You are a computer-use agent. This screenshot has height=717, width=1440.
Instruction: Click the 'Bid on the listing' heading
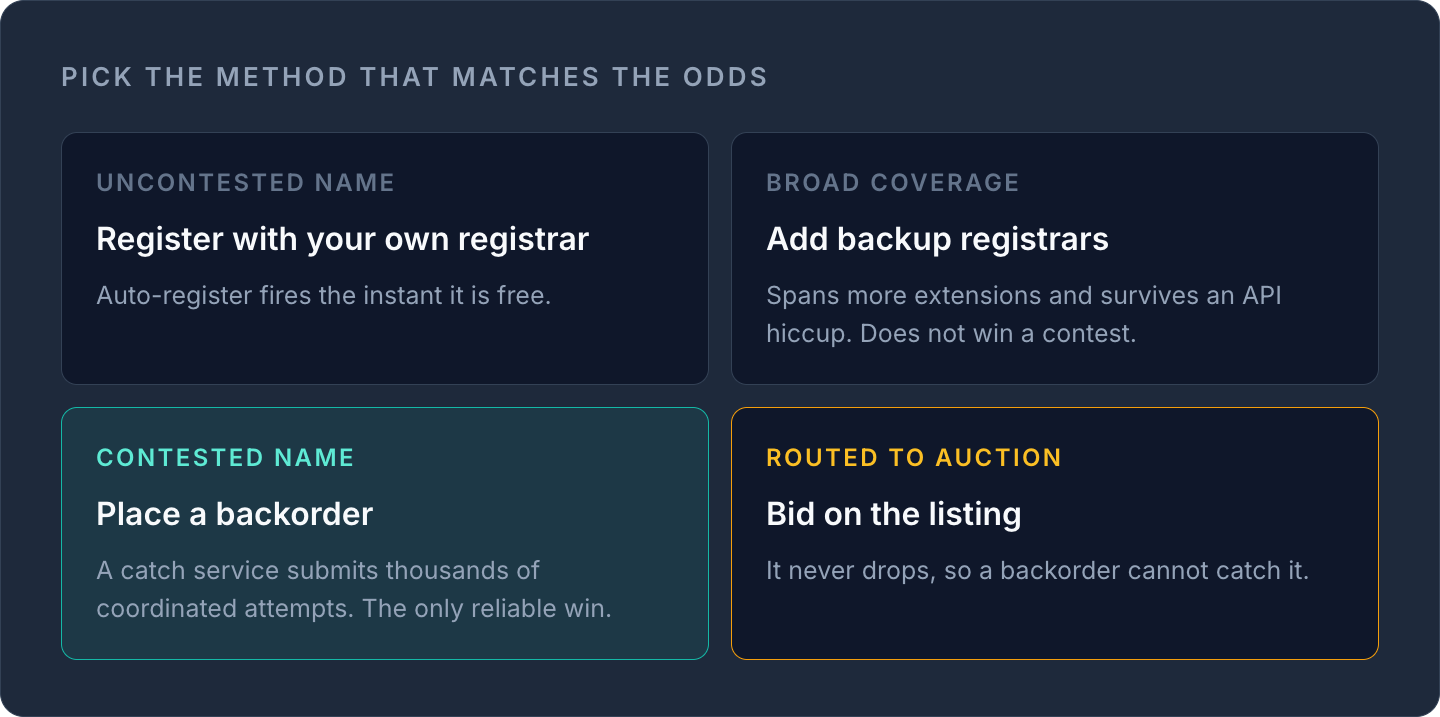tap(894, 514)
